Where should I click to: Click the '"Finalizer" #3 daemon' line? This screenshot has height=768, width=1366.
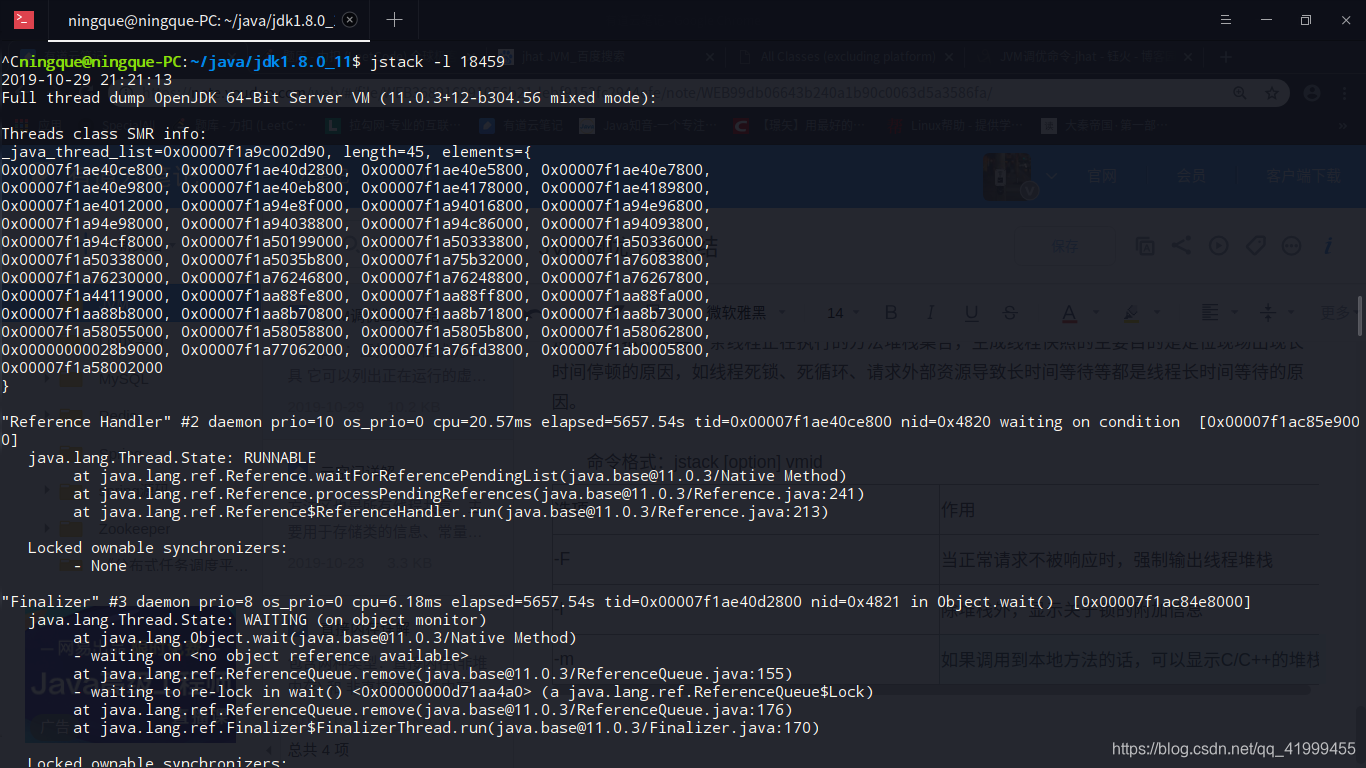(626, 602)
